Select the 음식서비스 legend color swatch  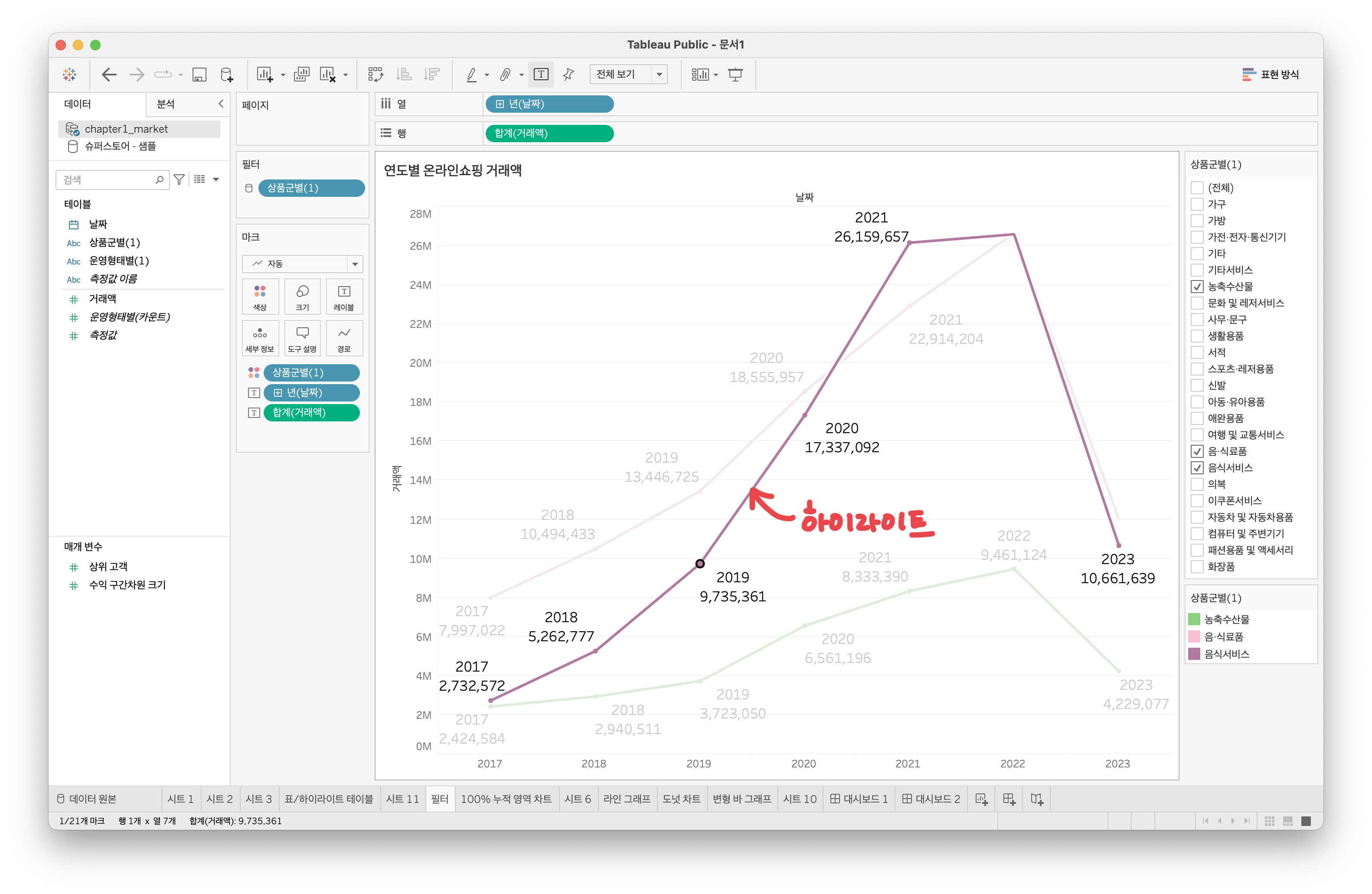tap(1194, 654)
